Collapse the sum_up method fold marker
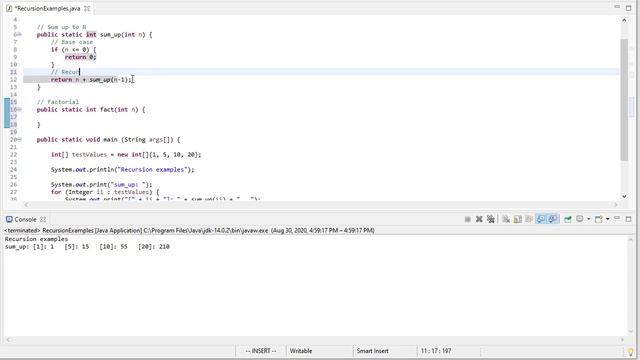This screenshot has height=360, width=640. click(19, 35)
